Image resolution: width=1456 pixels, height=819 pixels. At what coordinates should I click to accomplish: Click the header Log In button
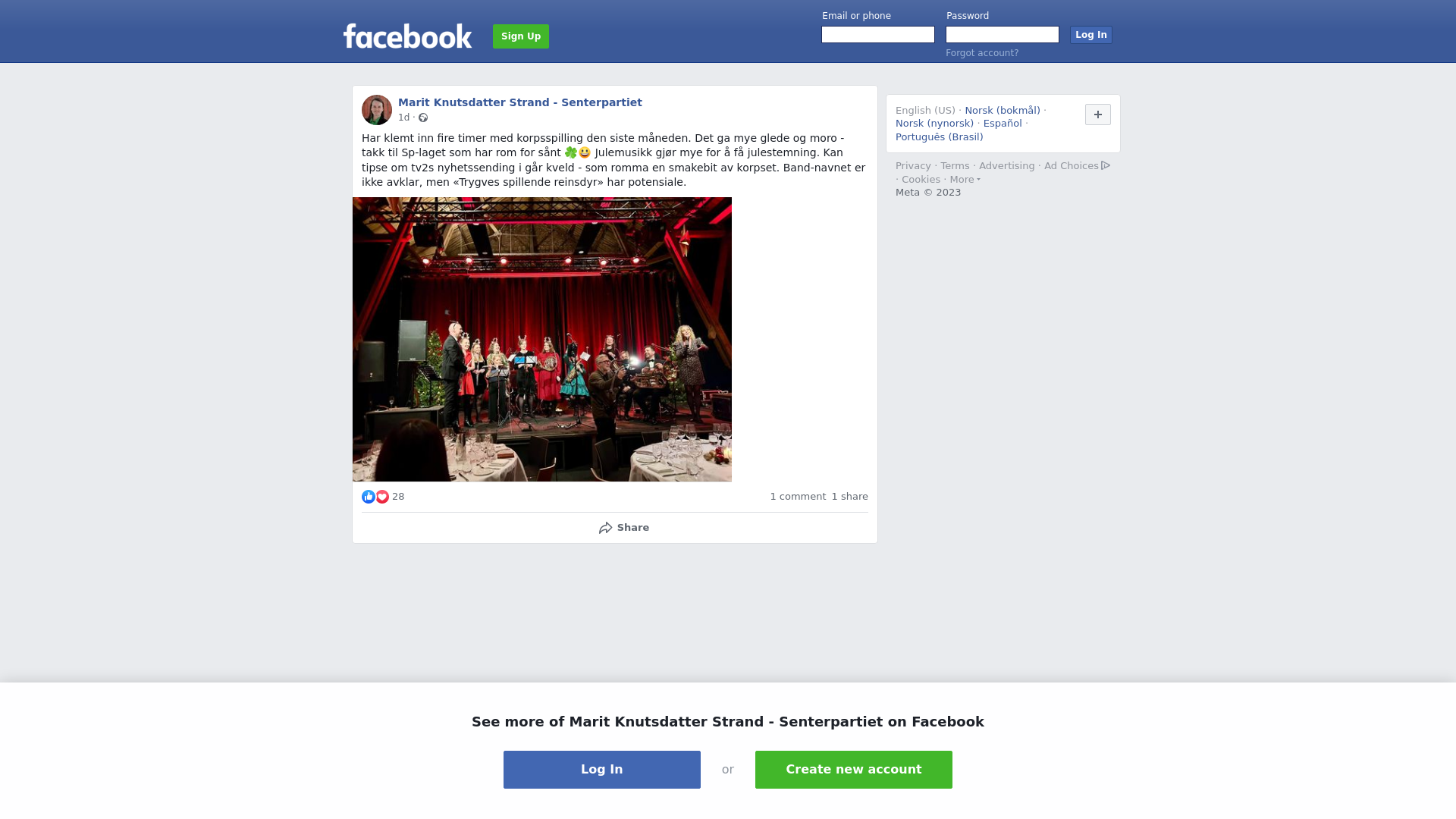click(1091, 35)
